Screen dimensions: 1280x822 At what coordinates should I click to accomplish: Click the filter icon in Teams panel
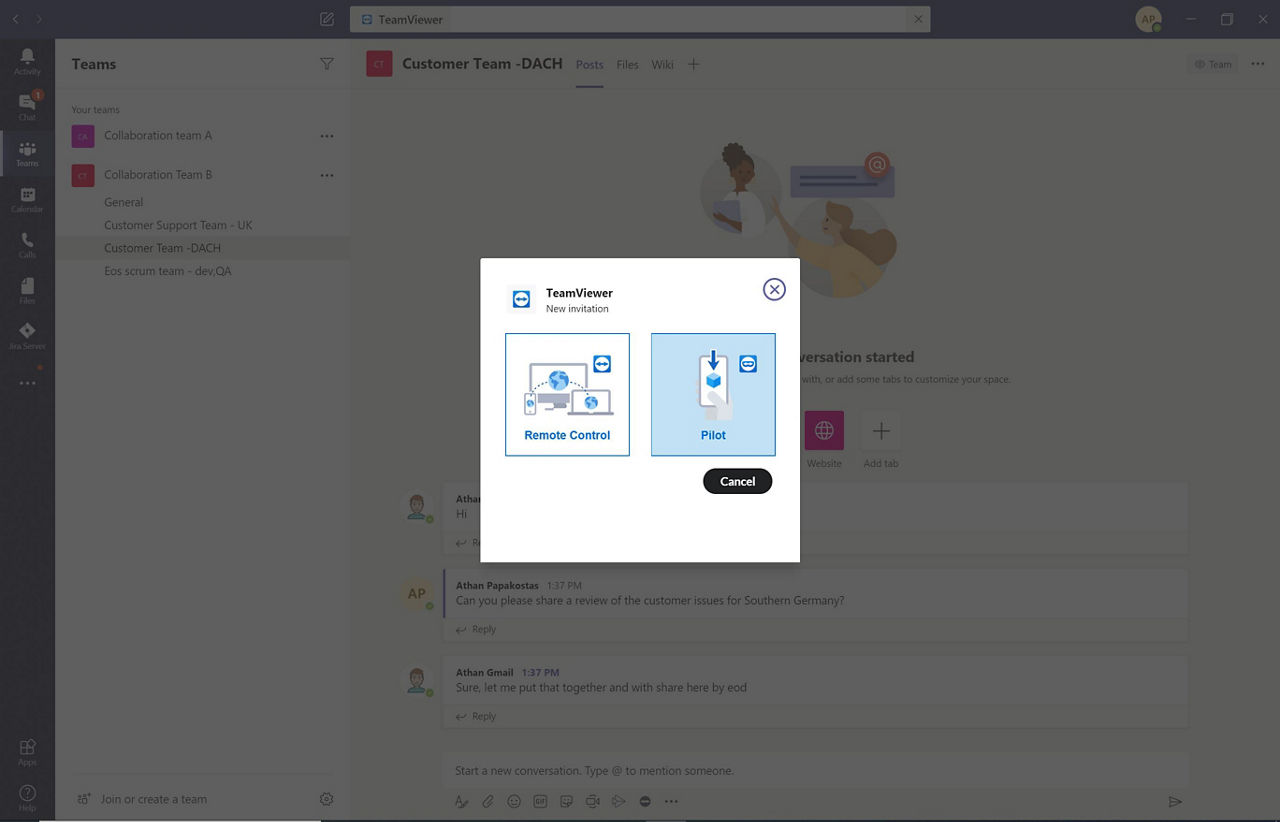[x=326, y=63]
